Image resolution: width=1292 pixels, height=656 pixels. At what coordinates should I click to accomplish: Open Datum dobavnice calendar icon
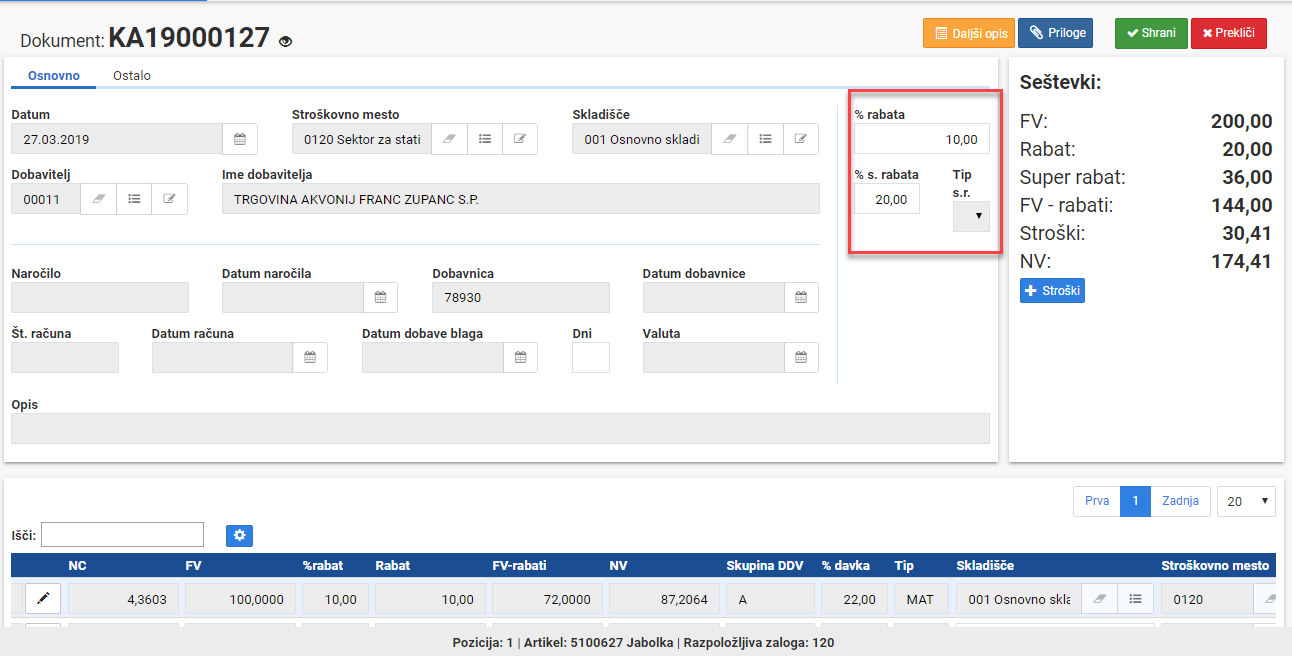801,298
